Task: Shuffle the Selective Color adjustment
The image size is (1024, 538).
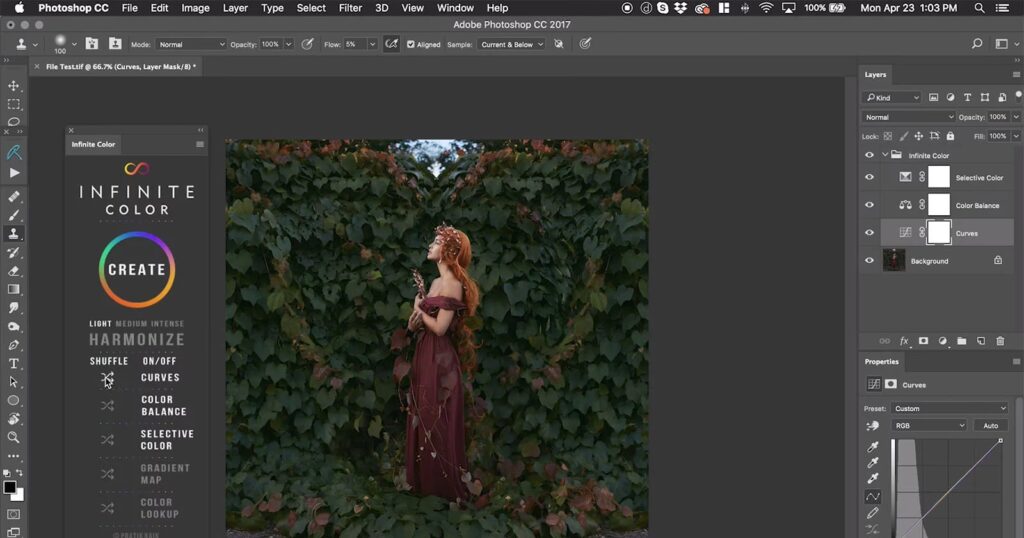Action: pos(107,440)
